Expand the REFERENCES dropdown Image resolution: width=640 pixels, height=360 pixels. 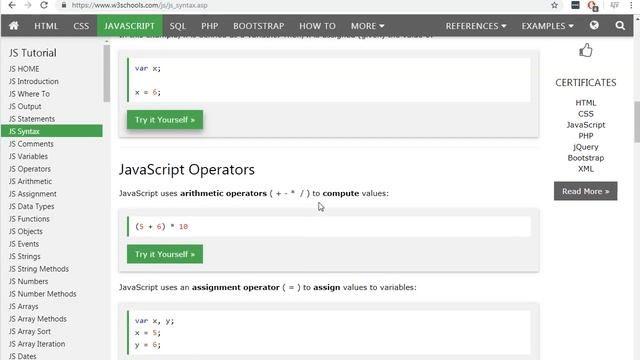point(476,26)
